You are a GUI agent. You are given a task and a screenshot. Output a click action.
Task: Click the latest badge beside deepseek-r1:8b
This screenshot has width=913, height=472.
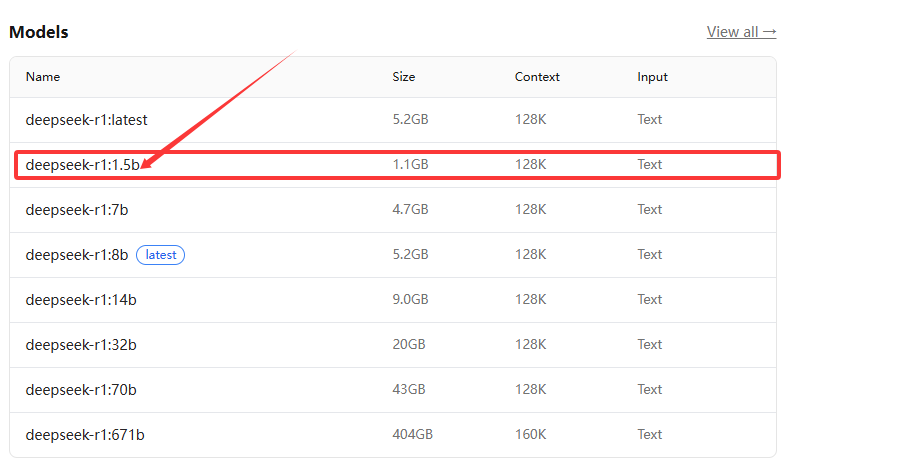pyautogui.click(x=161, y=255)
